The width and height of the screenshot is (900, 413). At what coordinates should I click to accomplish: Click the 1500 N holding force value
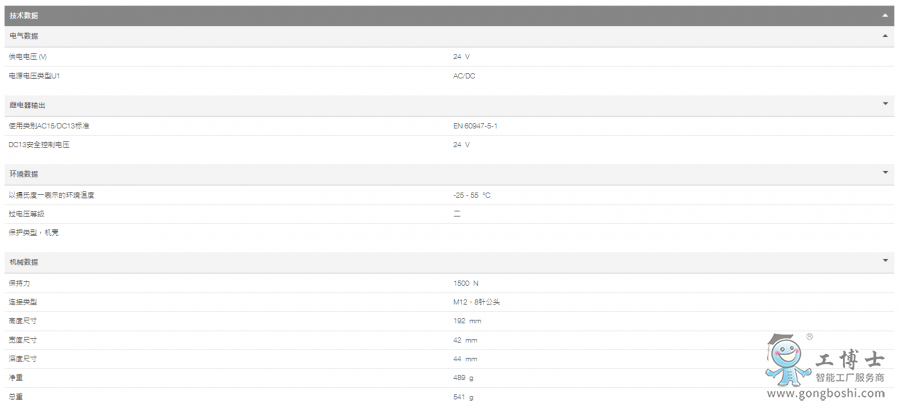point(465,283)
